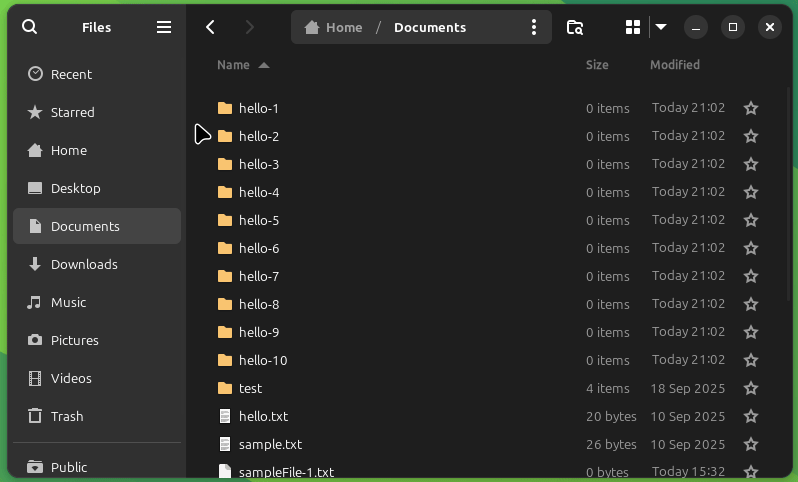
Task: Sort files by the Name column header
Action: coord(233,65)
